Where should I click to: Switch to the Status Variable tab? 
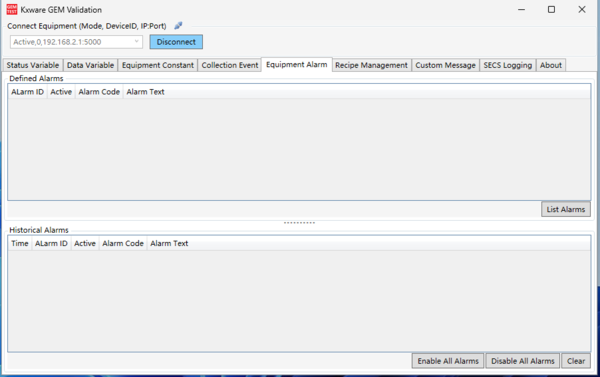pyautogui.click(x=33, y=65)
